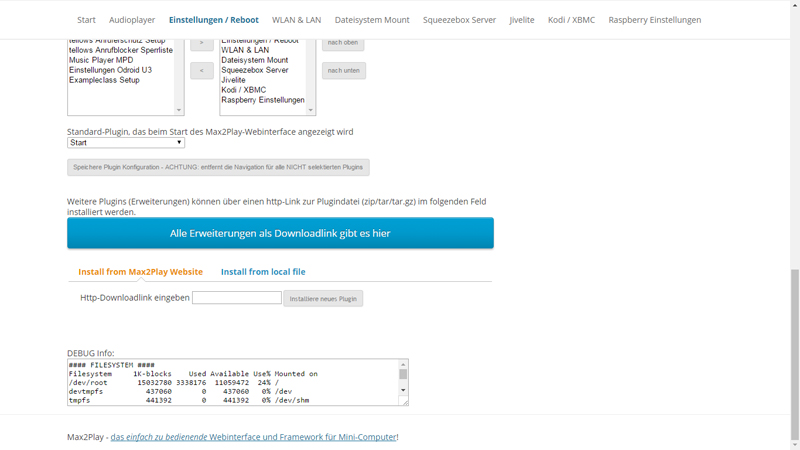The height and width of the screenshot is (450, 800).
Task: Click down arrow of right plugin list scrollbar
Action: [x=310, y=110]
